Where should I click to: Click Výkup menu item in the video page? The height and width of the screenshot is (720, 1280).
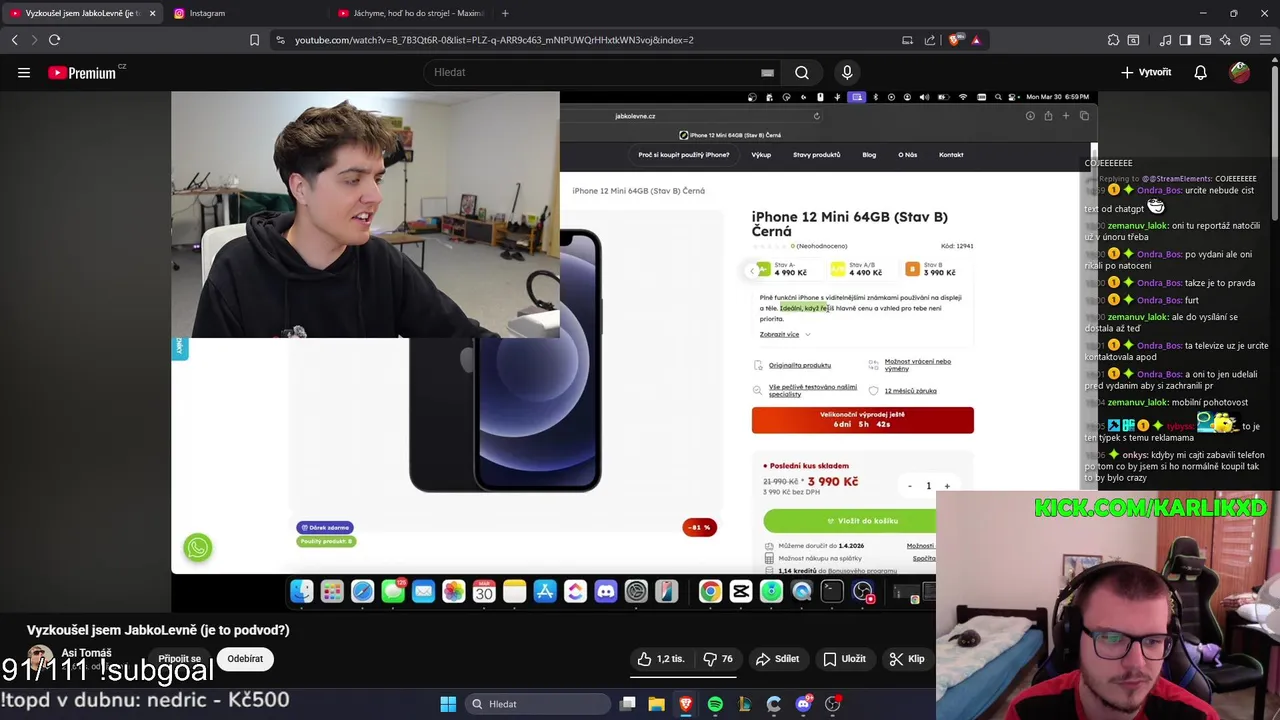tap(761, 155)
